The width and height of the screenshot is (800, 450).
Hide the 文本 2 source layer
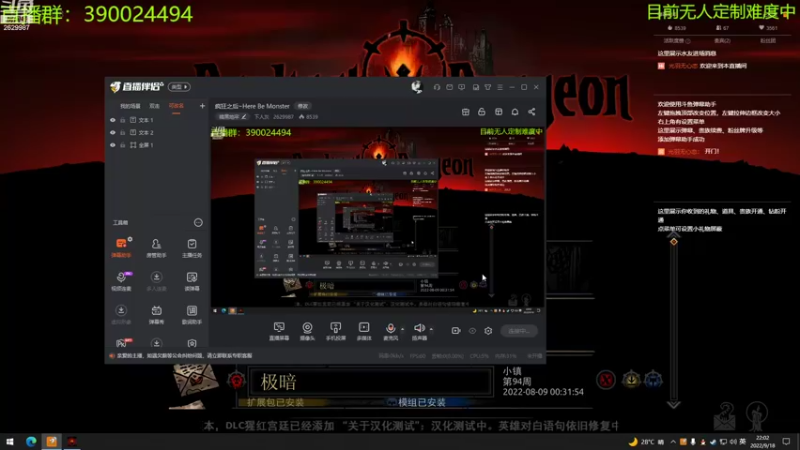coord(113,133)
